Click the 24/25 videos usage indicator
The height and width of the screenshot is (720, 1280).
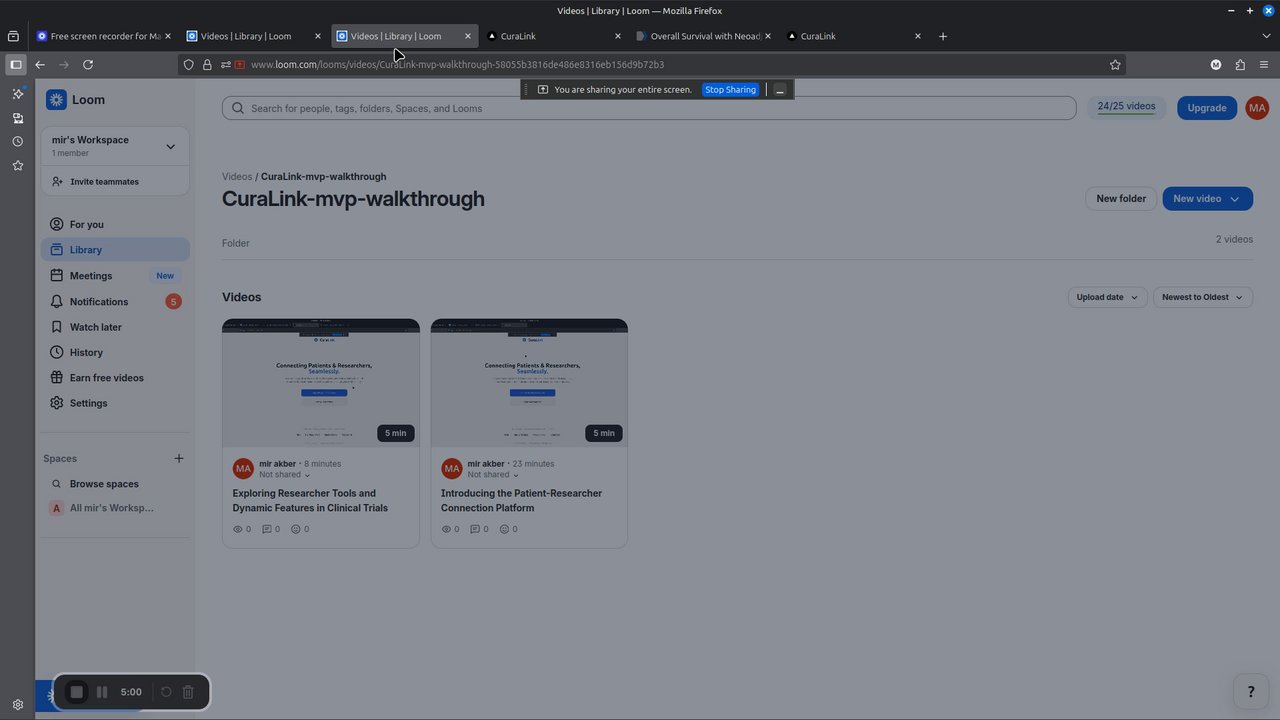[1126, 107]
